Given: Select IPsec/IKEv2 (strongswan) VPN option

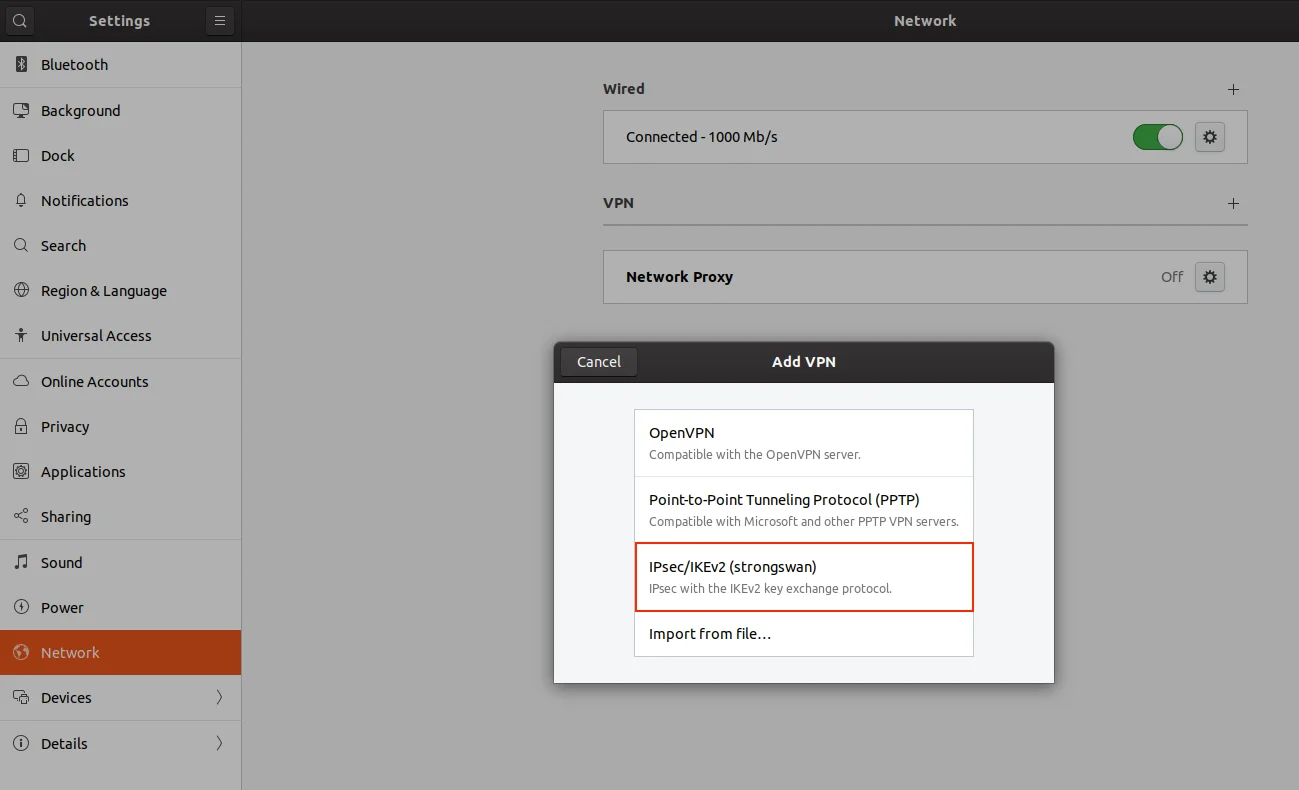Looking at the screenshot, I should coord(803,577).
